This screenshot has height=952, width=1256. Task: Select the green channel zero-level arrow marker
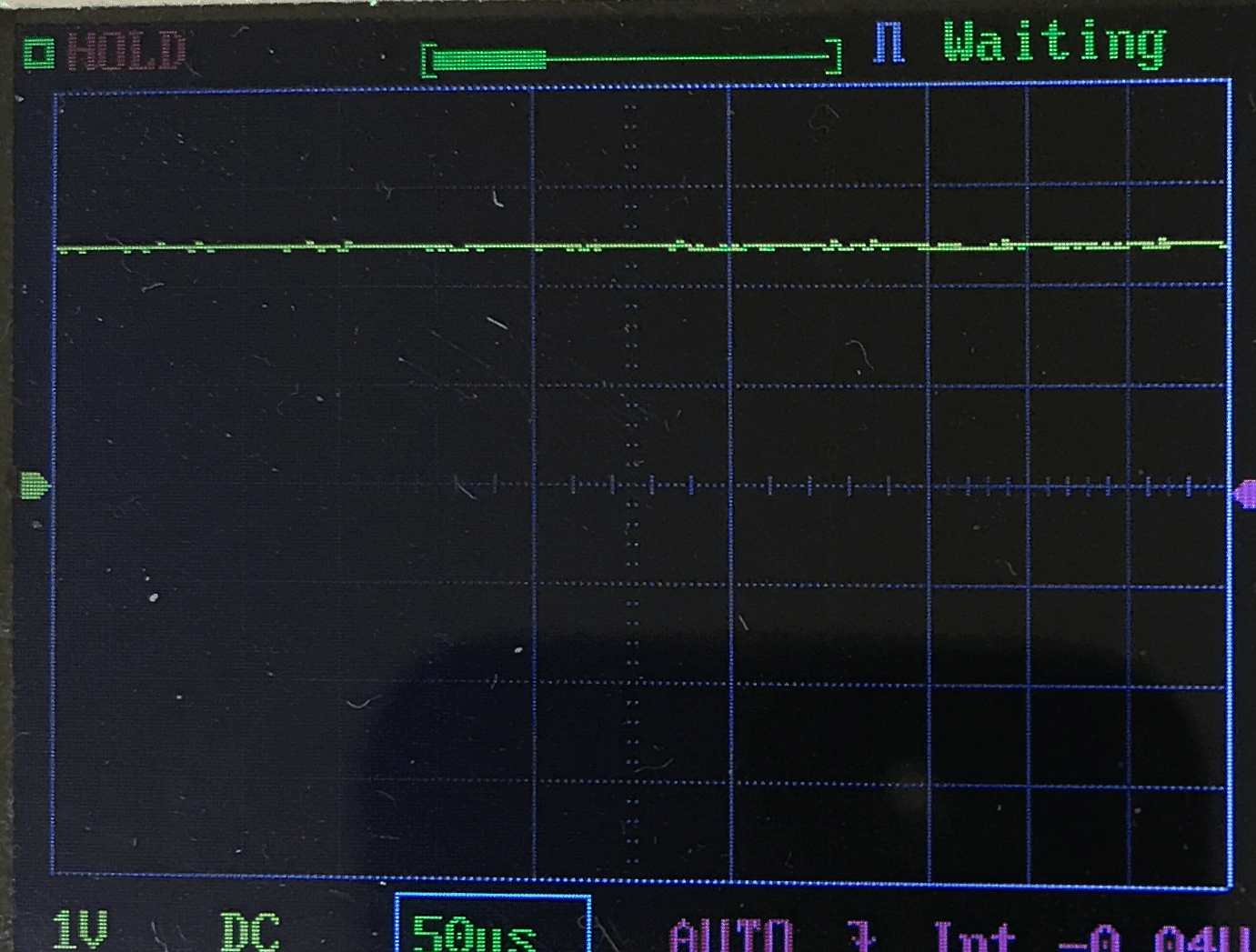(x=35, y=486)
